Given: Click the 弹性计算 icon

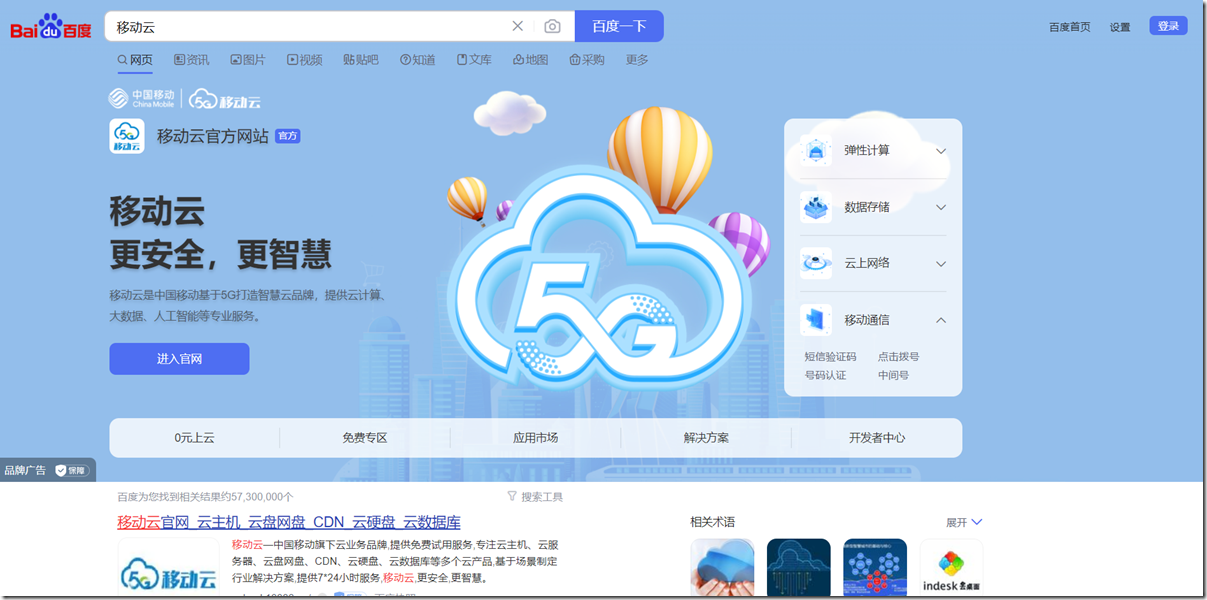Looking at the screenshot, I should click(x=816, y=151).
